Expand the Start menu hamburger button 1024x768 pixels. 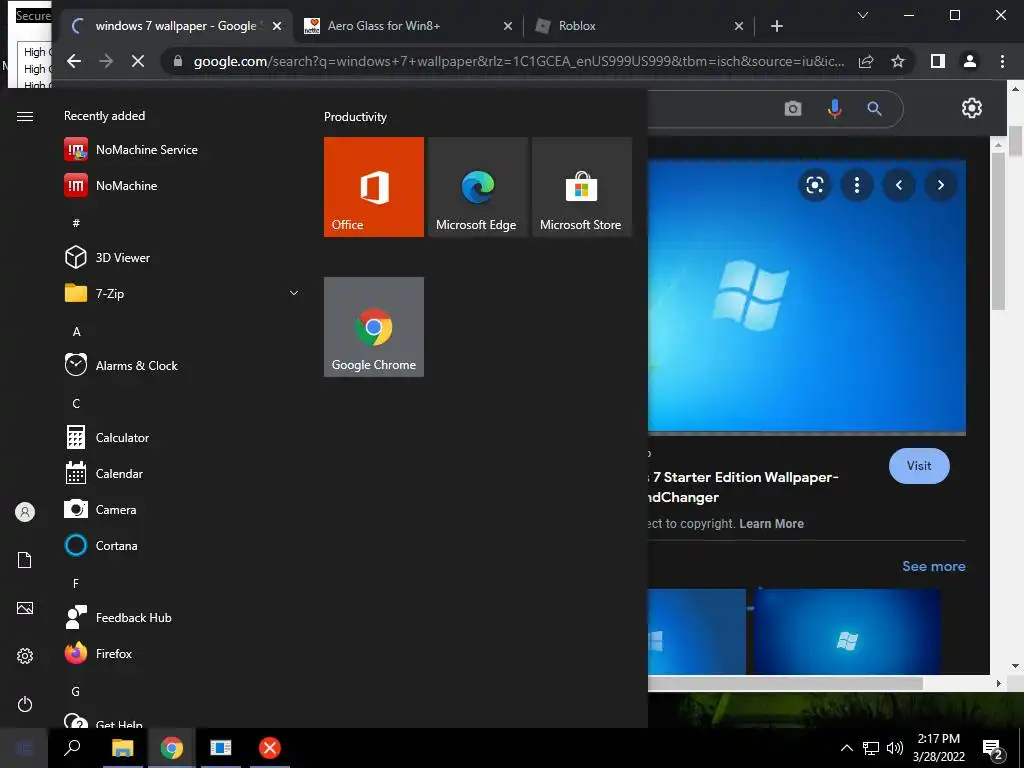coord(25,116)
